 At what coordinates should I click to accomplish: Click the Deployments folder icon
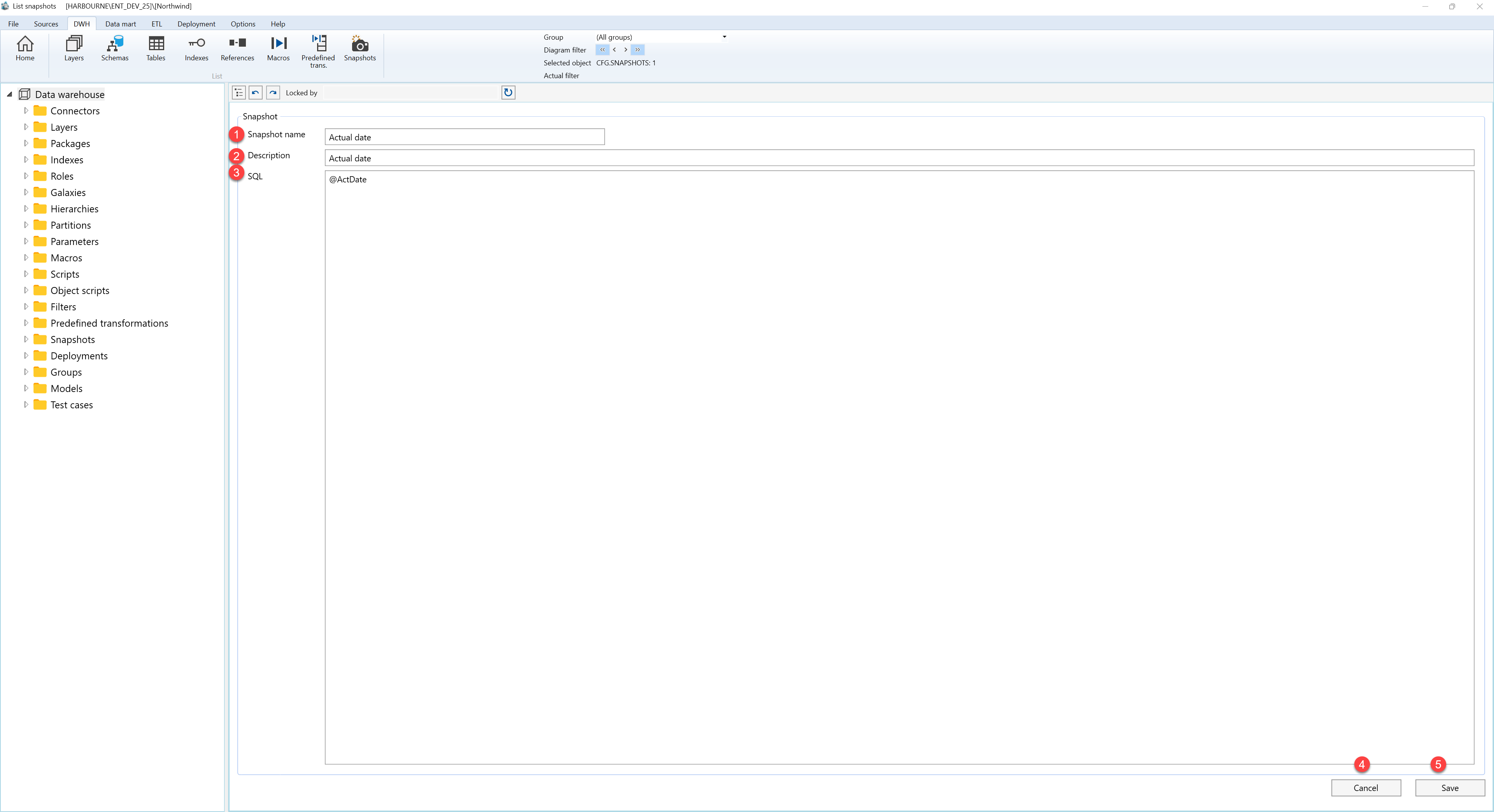(x=40, y=355)
